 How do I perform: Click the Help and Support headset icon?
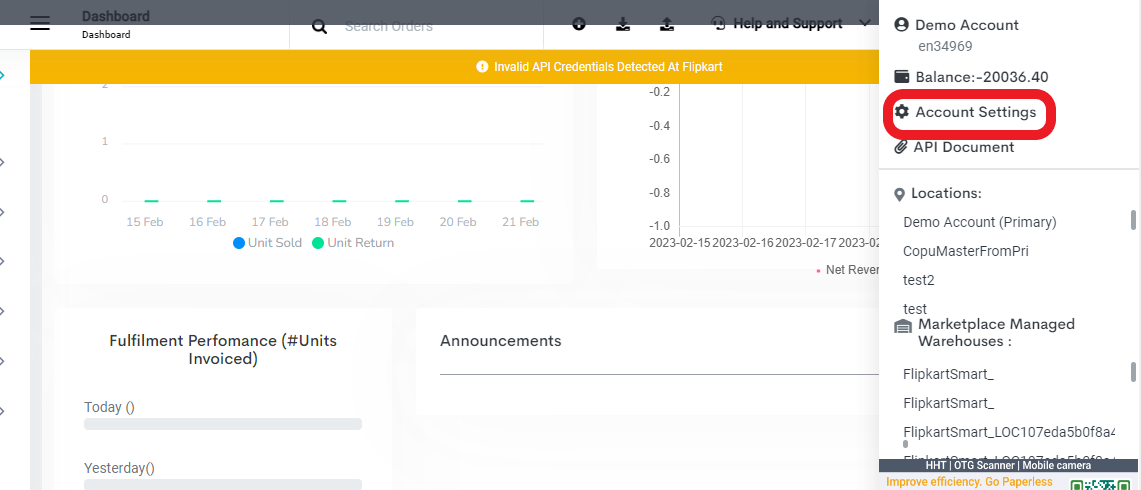[x=718, y=24]
